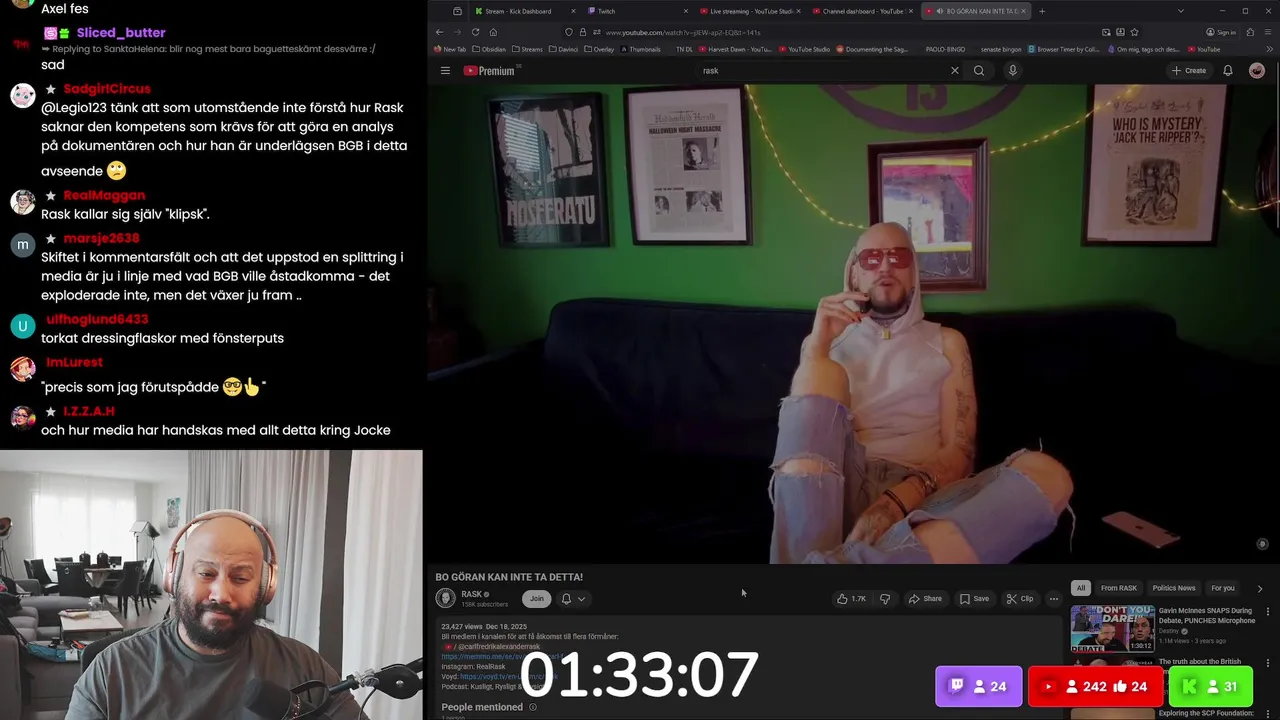Click username Sliced_butter in chat
Viewport: 1280px width, 720px height.
(121, 33)
